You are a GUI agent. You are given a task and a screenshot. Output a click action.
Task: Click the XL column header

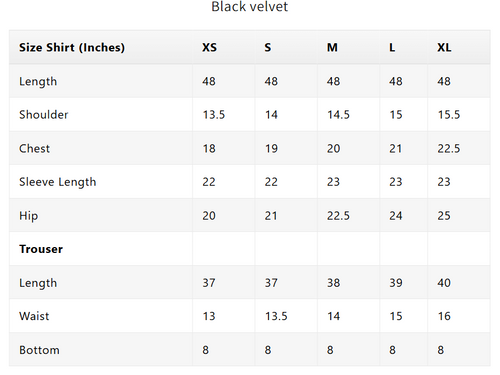pyautogui.click(x=444, y=48)
